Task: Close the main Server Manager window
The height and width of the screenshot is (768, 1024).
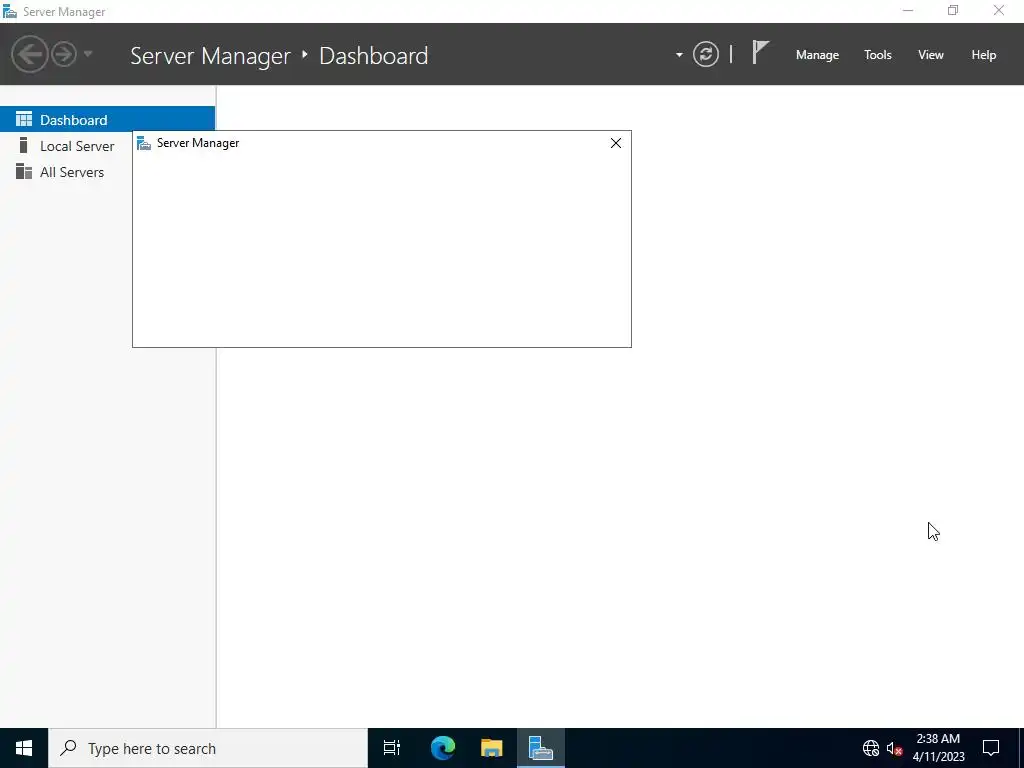Action: (999, 11)
